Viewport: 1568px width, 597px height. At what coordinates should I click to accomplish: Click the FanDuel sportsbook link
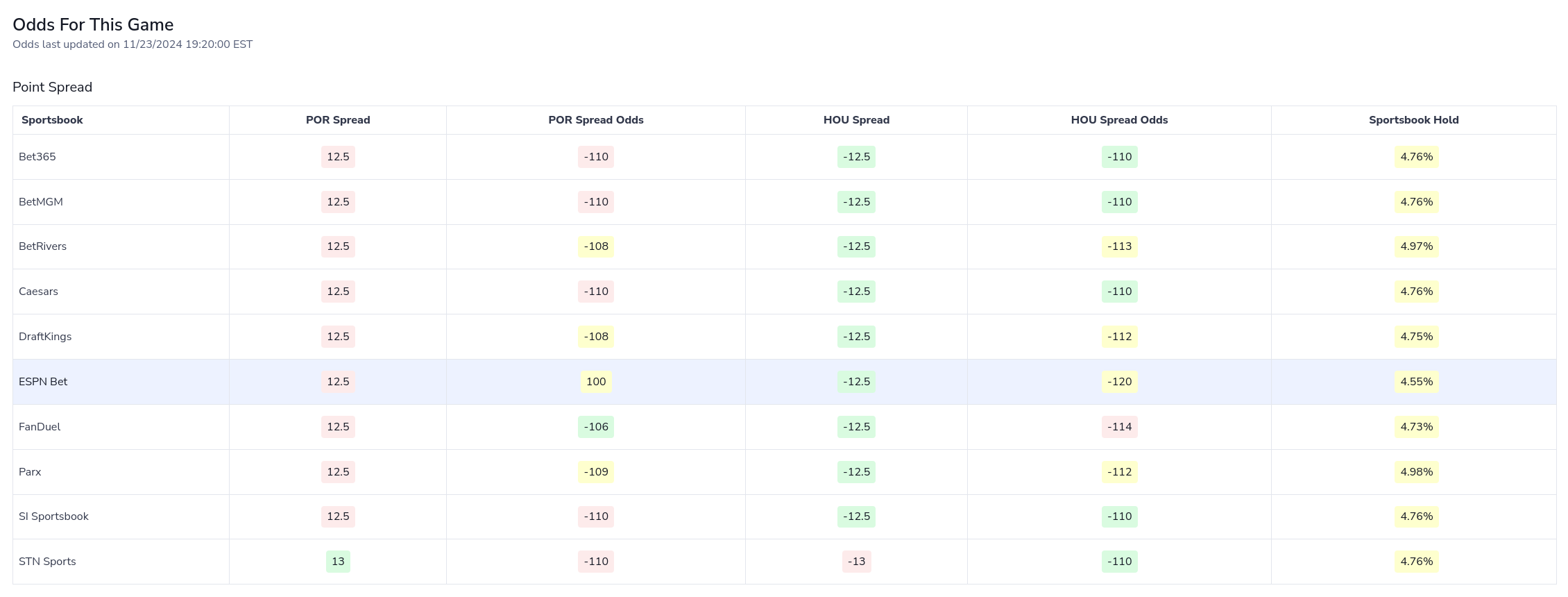(40, 426)
